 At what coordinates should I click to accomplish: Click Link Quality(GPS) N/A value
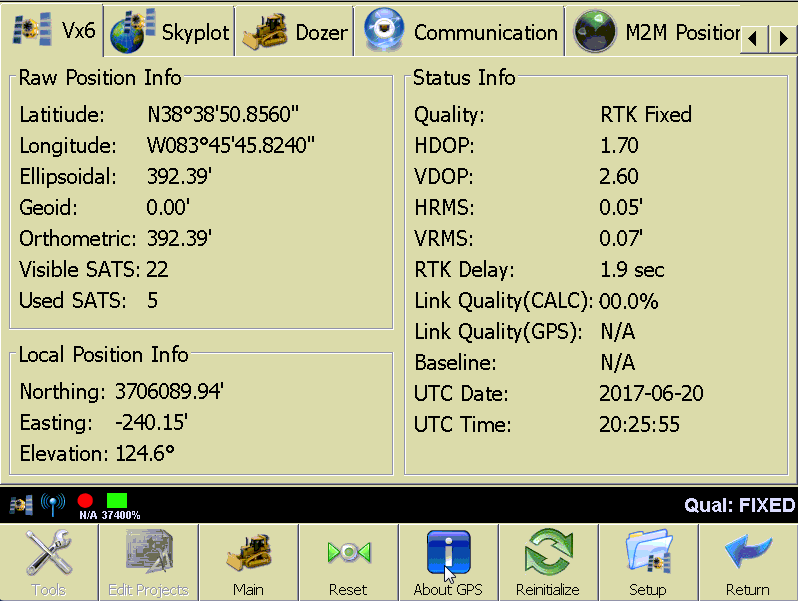[x=618, y=332]
